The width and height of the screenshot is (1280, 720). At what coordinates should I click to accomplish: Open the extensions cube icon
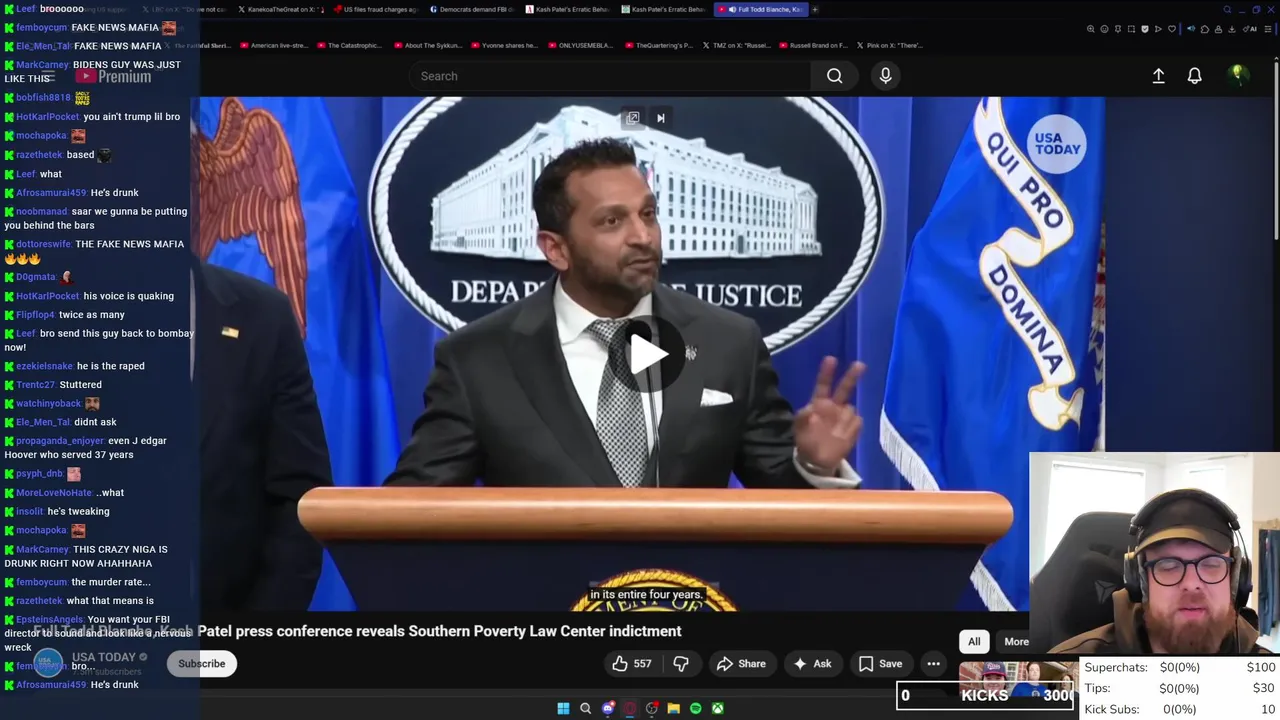pyautogui.click(x=1205, y=29)
